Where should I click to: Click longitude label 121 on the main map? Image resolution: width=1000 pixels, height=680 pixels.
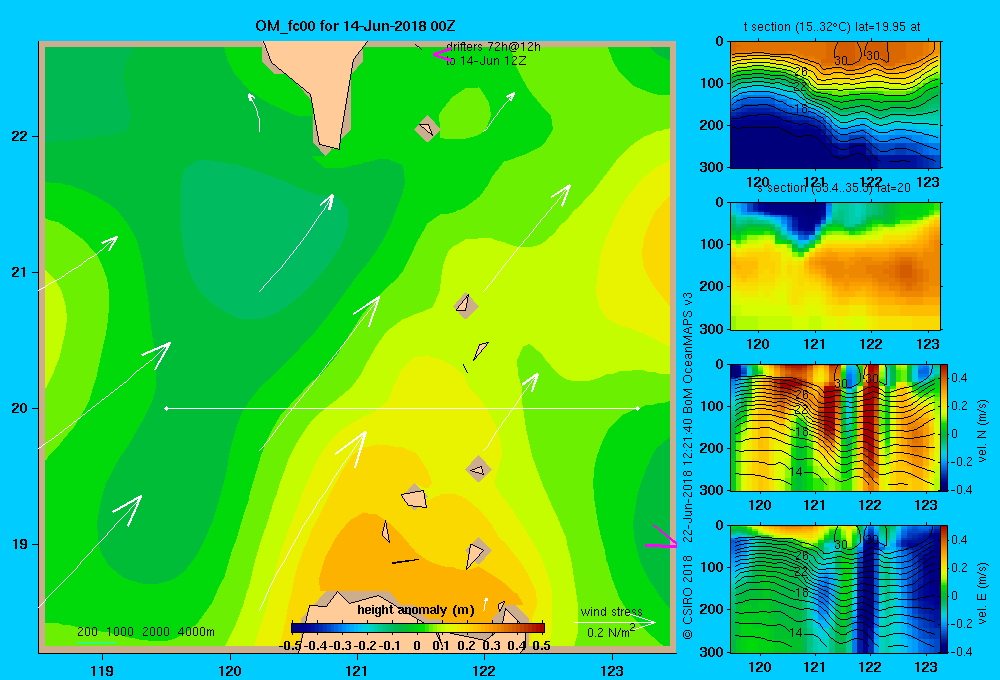pos(357,671)
